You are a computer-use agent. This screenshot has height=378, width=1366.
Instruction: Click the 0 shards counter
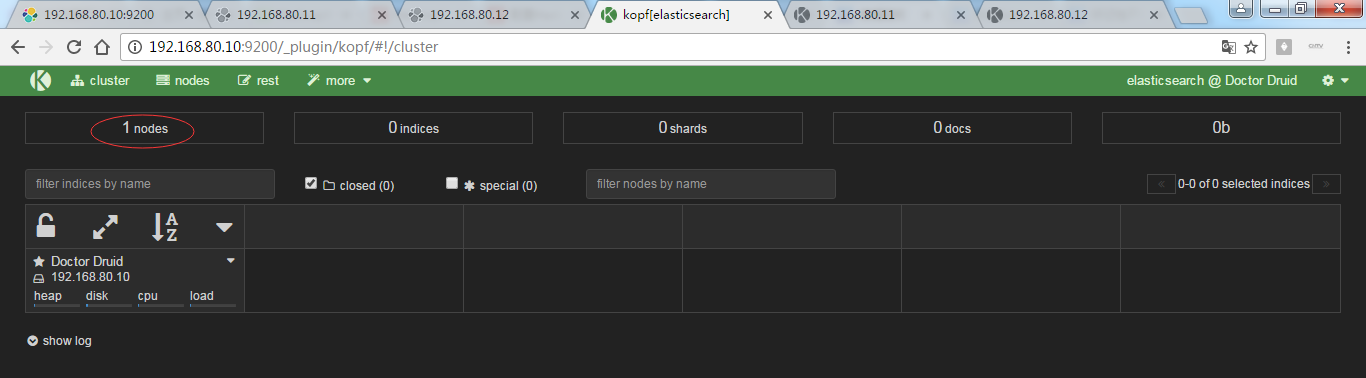coord(683,128)
